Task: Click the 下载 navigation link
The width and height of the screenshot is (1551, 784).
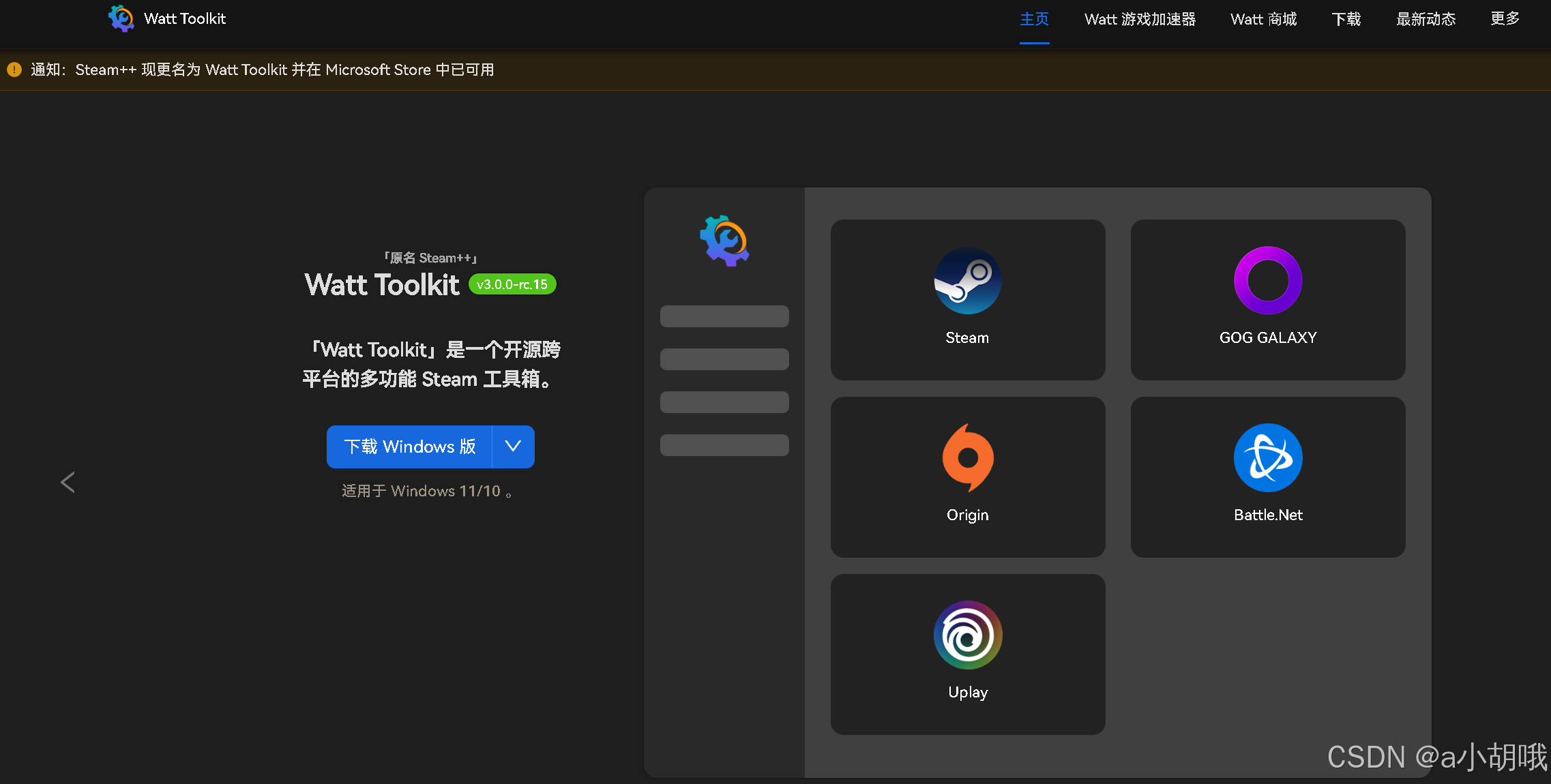Action: [1346, 19]
